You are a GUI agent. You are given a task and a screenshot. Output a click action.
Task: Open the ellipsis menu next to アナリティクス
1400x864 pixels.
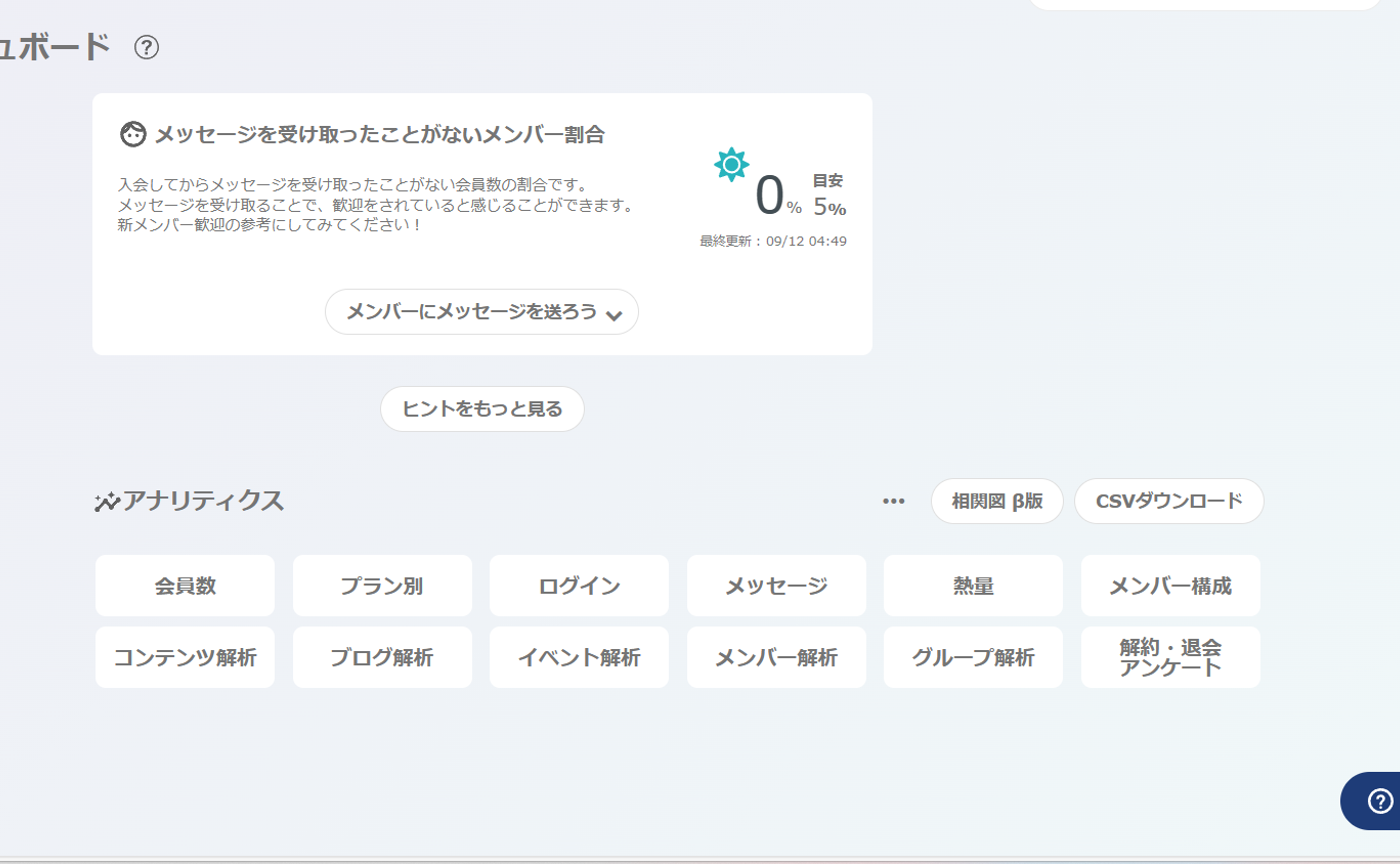(x=891, y=503)
